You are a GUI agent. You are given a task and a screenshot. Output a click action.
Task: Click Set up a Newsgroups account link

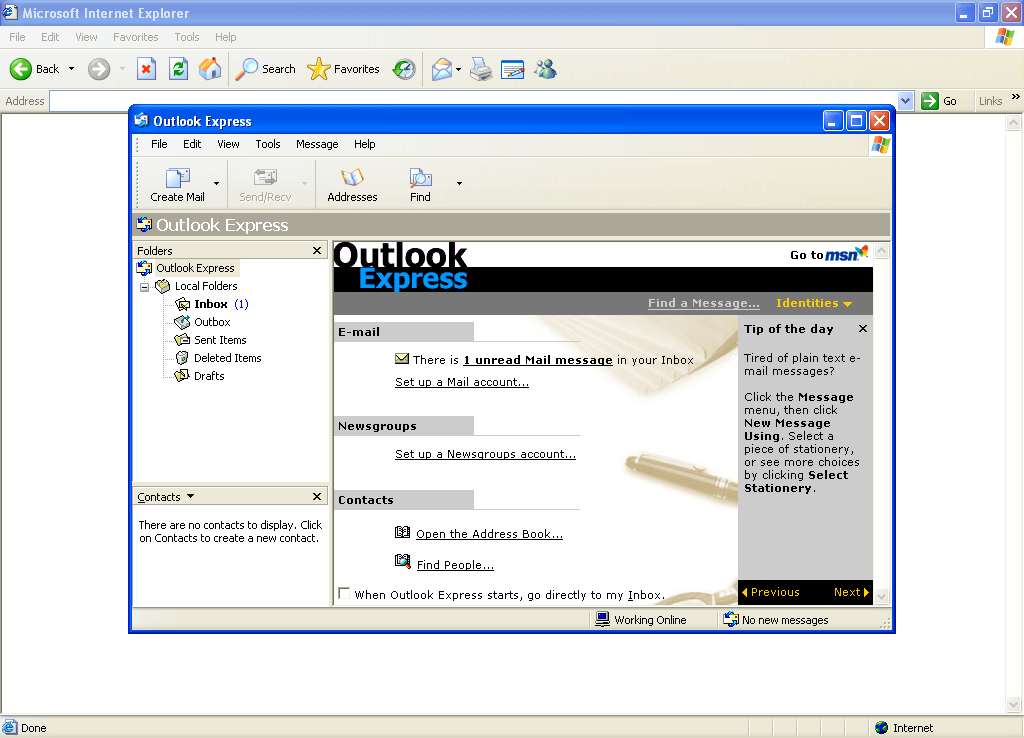pyautogui.click(x=485, y=454)
